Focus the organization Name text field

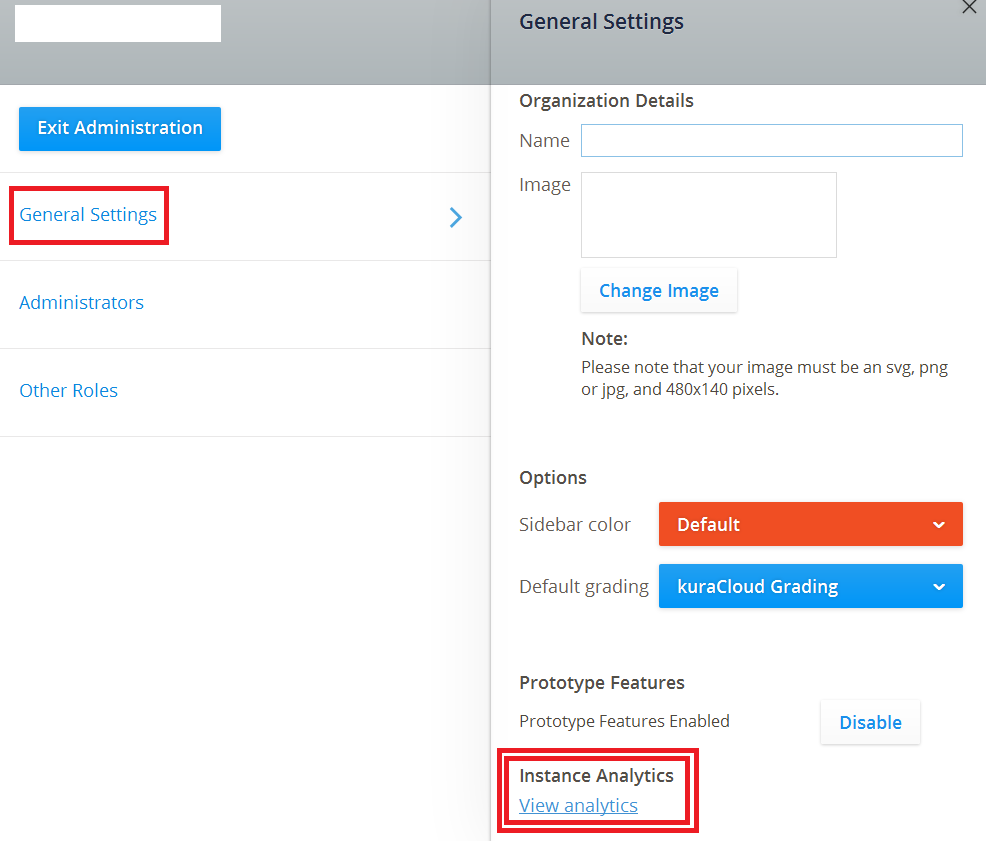coord(771,141)
